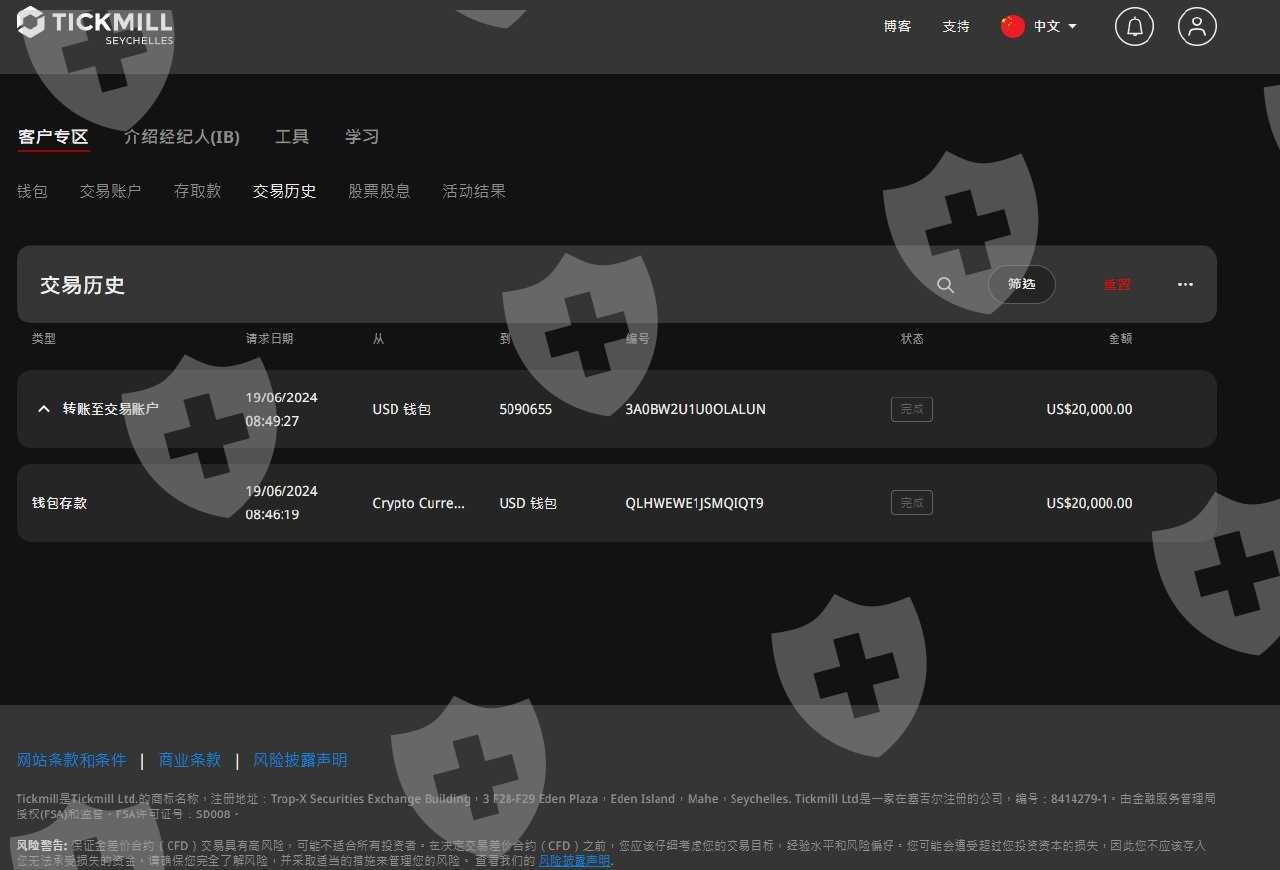Select the 钱包 submenu item
This screenshot has width=1280, height=870.
[x=33, y=191]
